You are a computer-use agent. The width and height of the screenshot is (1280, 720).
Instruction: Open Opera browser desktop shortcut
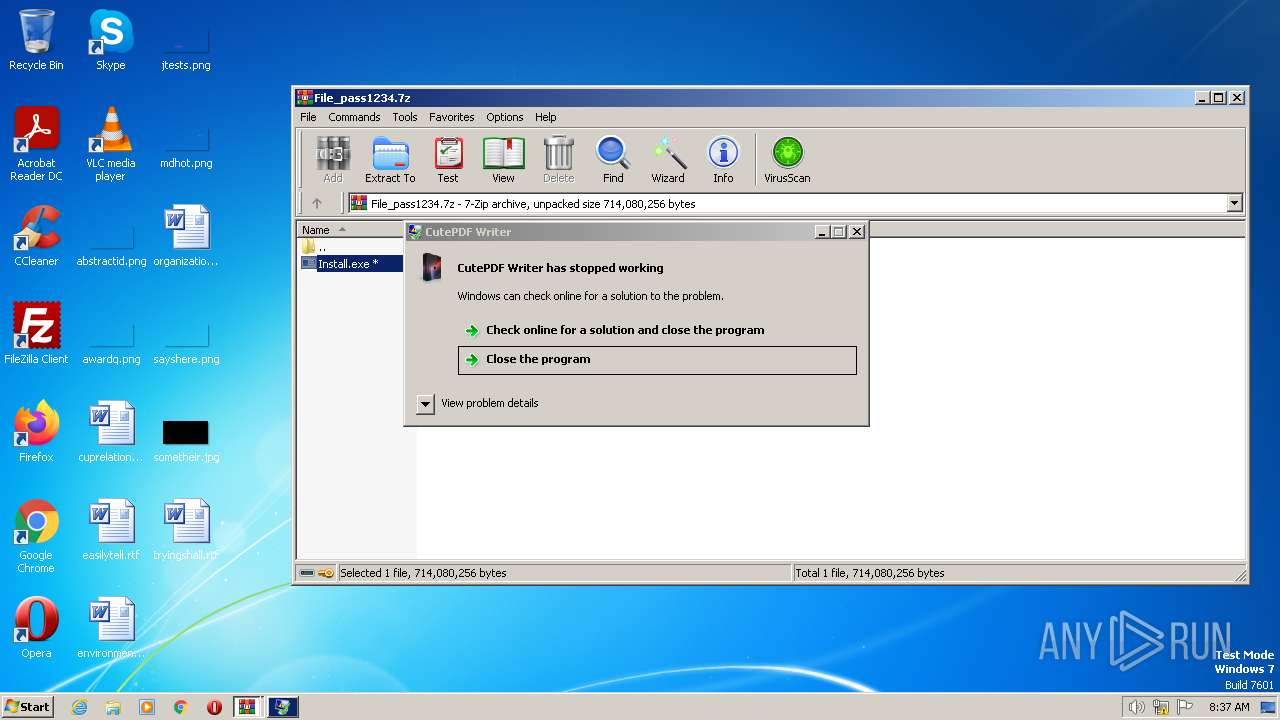point(36,628)
